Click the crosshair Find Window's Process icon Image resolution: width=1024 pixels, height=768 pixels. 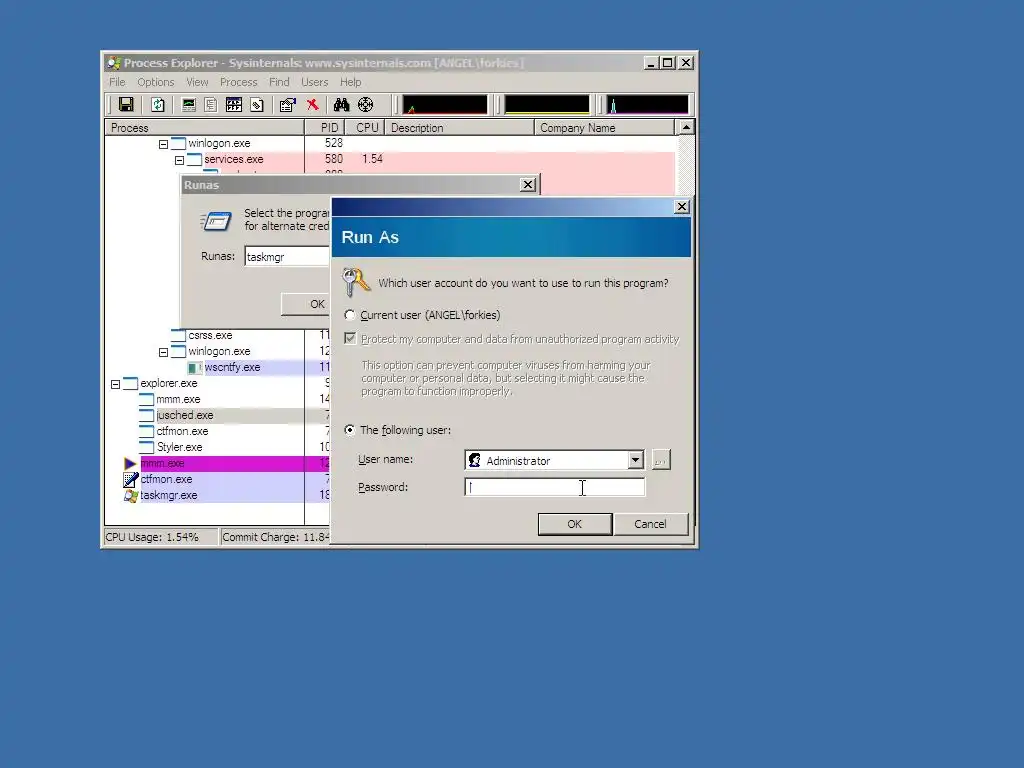[366, 104]
